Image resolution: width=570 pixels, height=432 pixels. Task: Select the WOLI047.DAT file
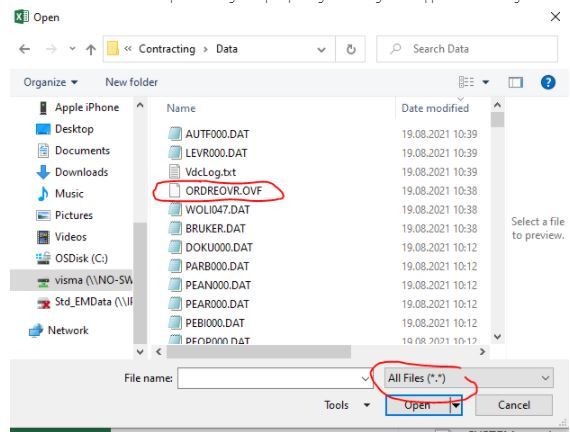coord(217,210)
